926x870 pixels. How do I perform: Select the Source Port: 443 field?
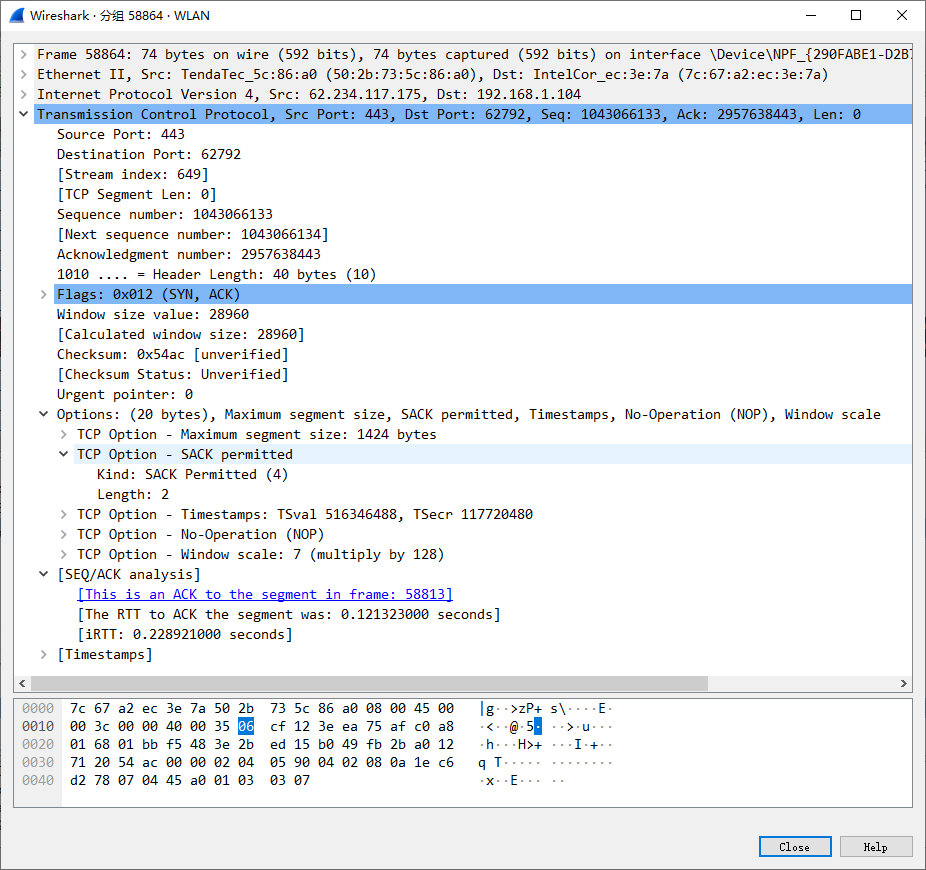[120, 134]
